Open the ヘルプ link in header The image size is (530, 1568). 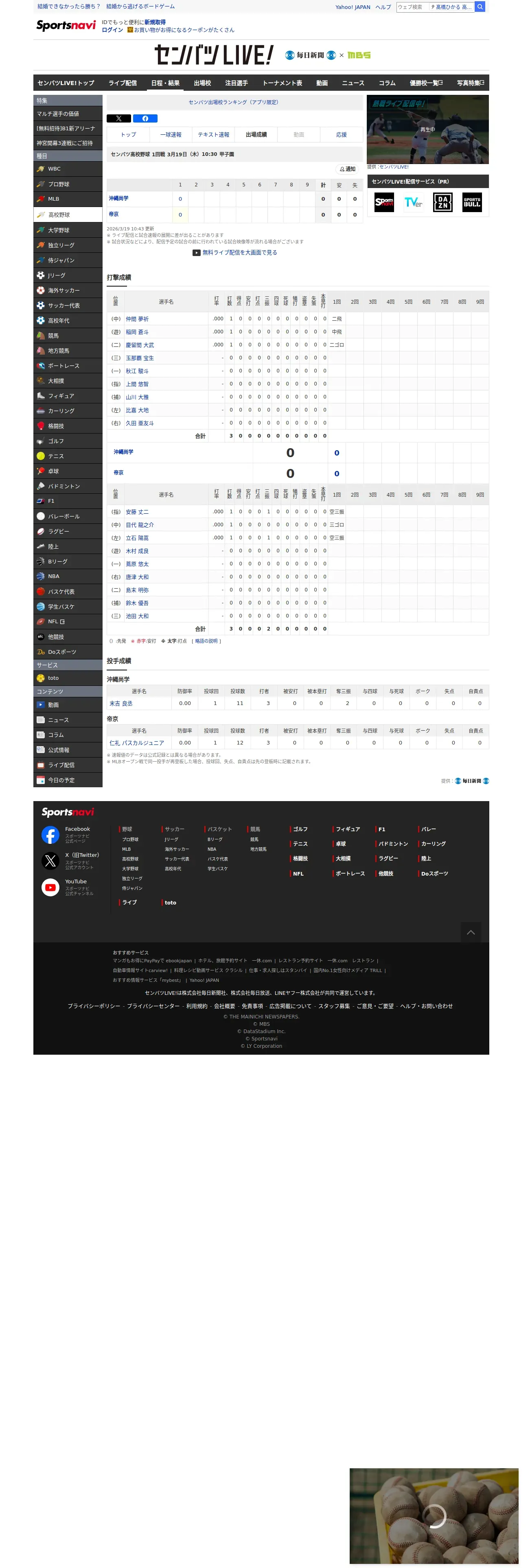coord(383,7)
